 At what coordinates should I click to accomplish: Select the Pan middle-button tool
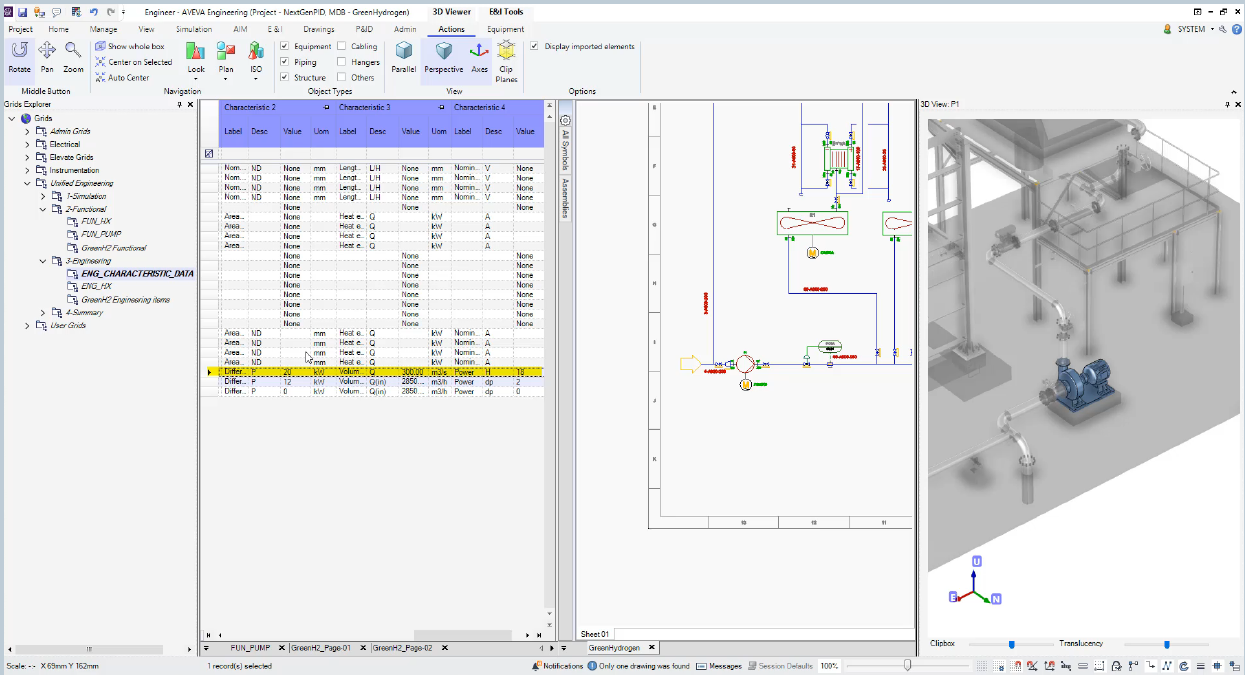coord(47,57)
